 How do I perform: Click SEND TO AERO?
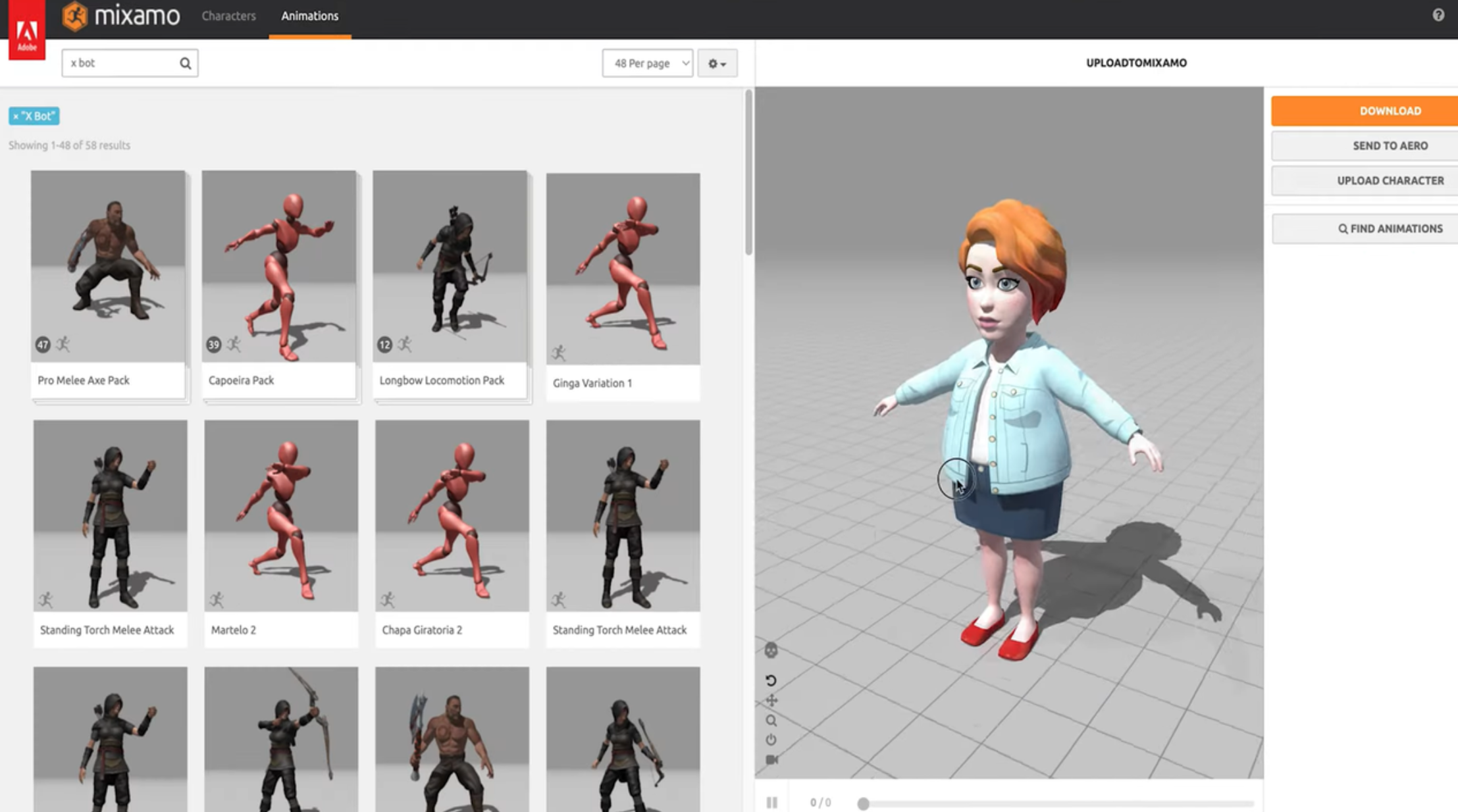(x=1390, y=145)
